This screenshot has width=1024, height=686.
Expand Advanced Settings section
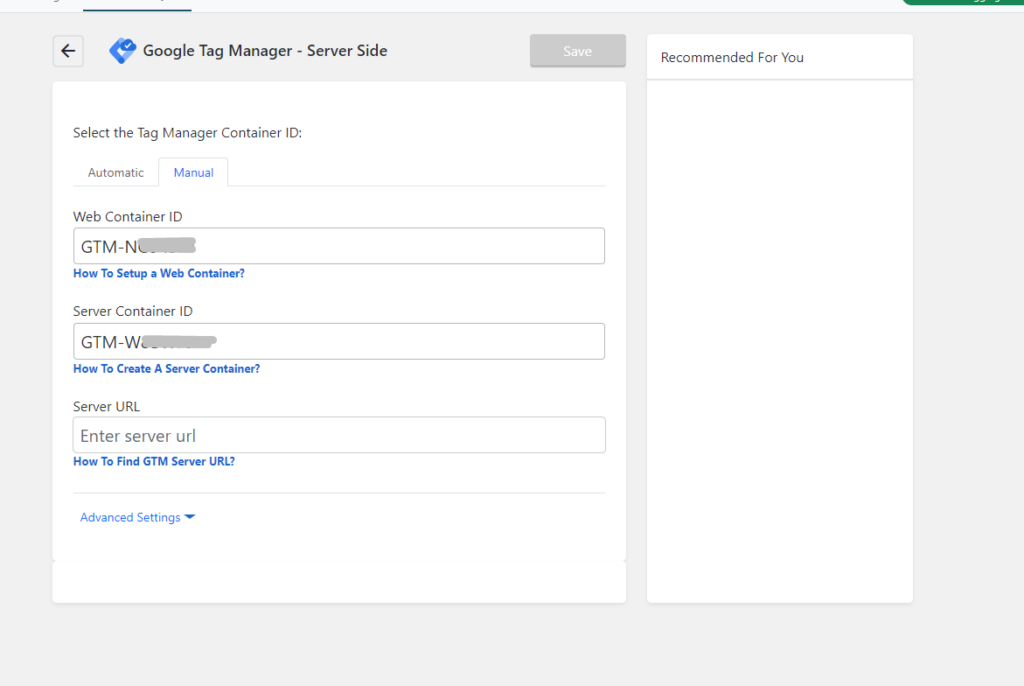[x=137, y=517]
